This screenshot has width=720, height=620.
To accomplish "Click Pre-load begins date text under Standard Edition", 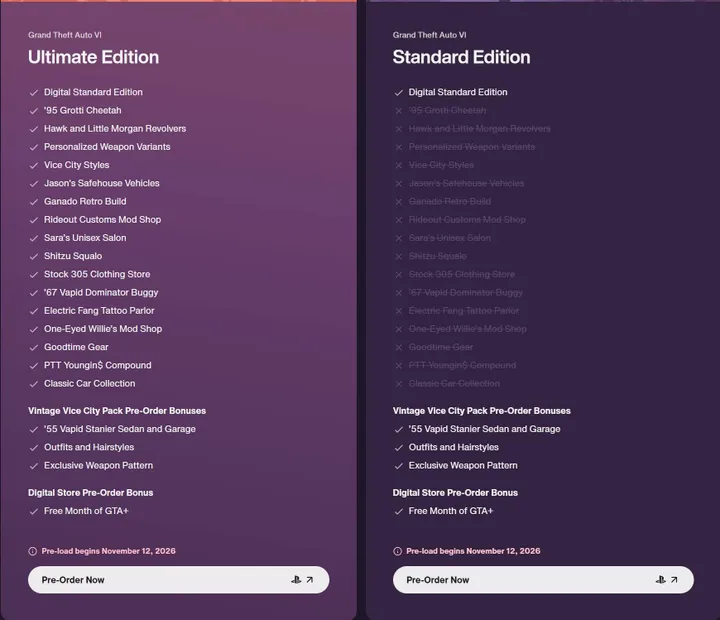I will point(473,551).
